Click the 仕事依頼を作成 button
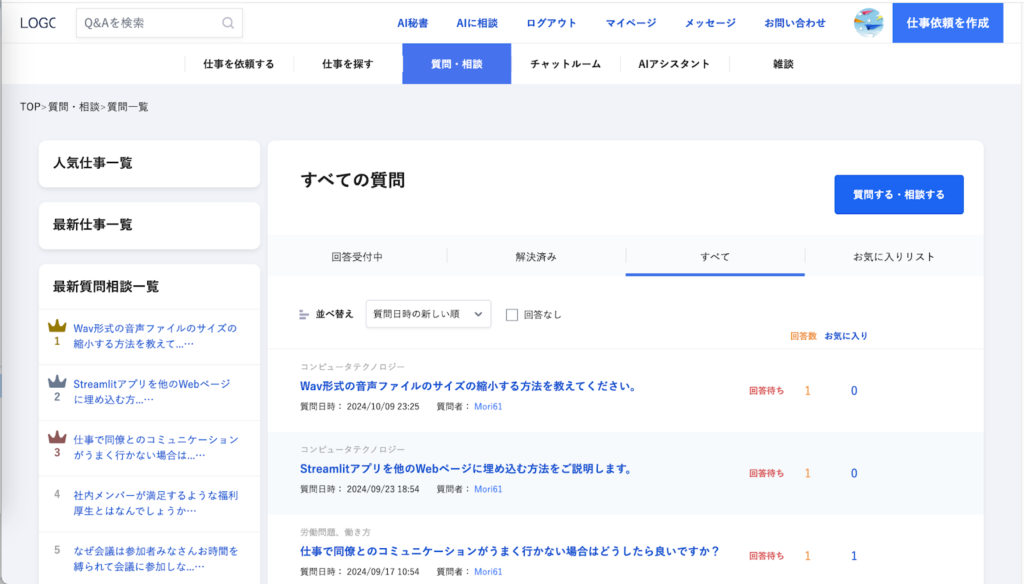 (947, 23)
